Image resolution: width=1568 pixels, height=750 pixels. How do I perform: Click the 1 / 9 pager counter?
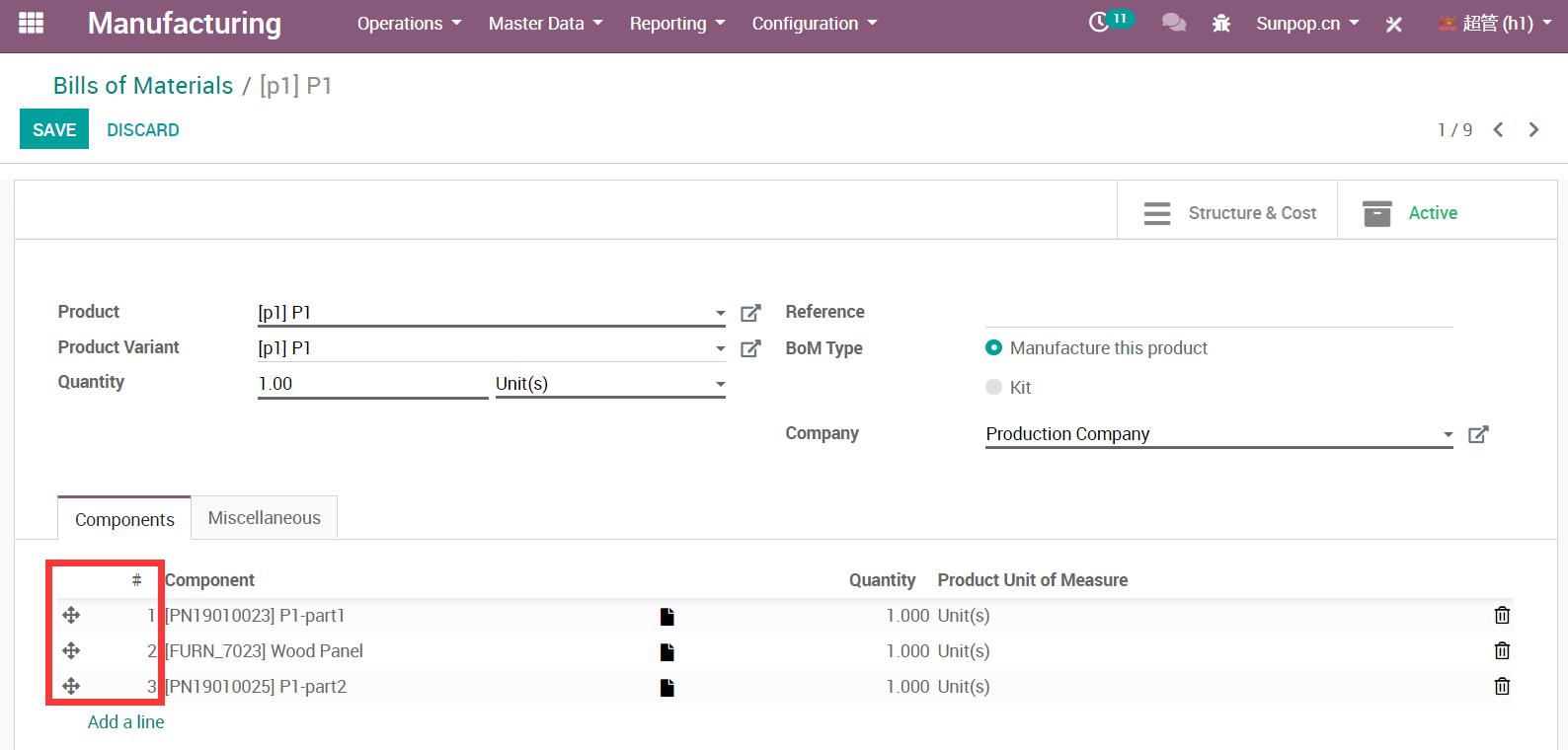[1454, 130]
